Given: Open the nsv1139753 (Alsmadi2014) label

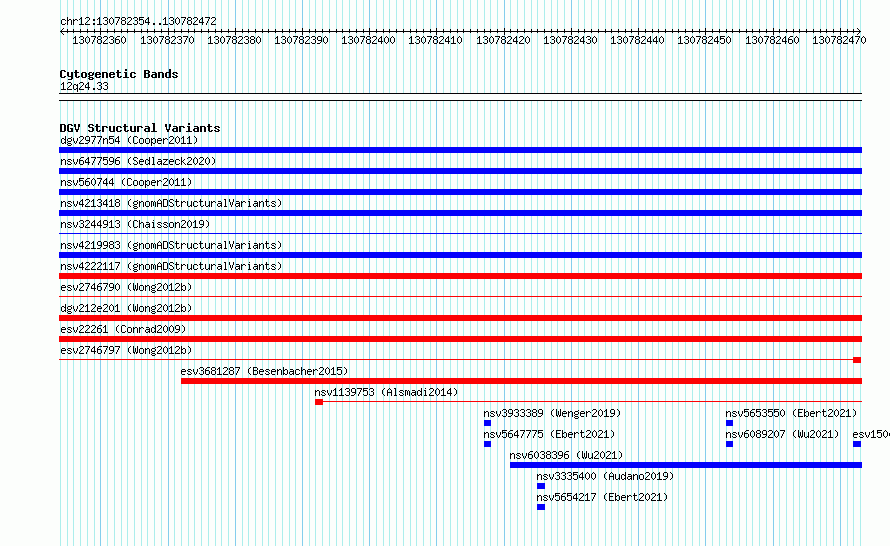Looking at the screenshot, I should [386, 392].
